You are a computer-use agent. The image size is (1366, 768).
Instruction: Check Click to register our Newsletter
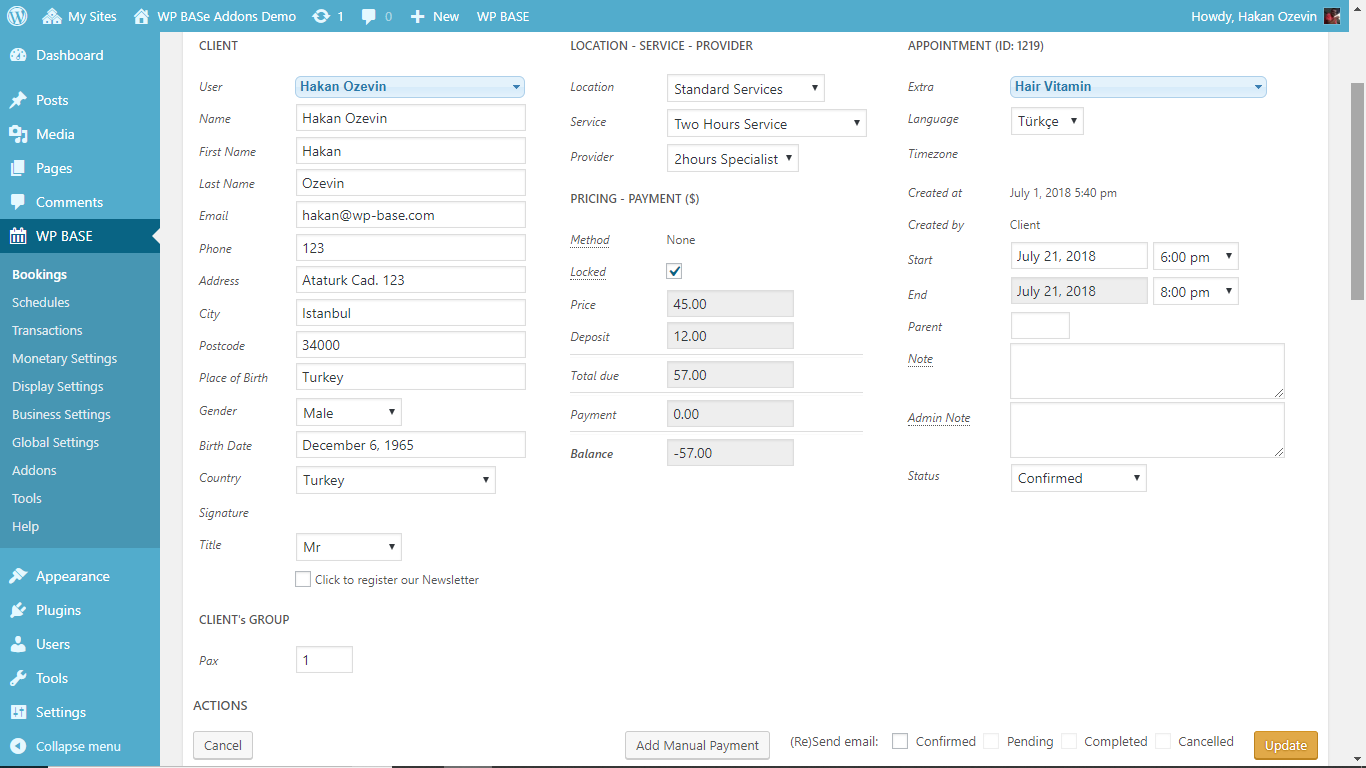[303, 579]
